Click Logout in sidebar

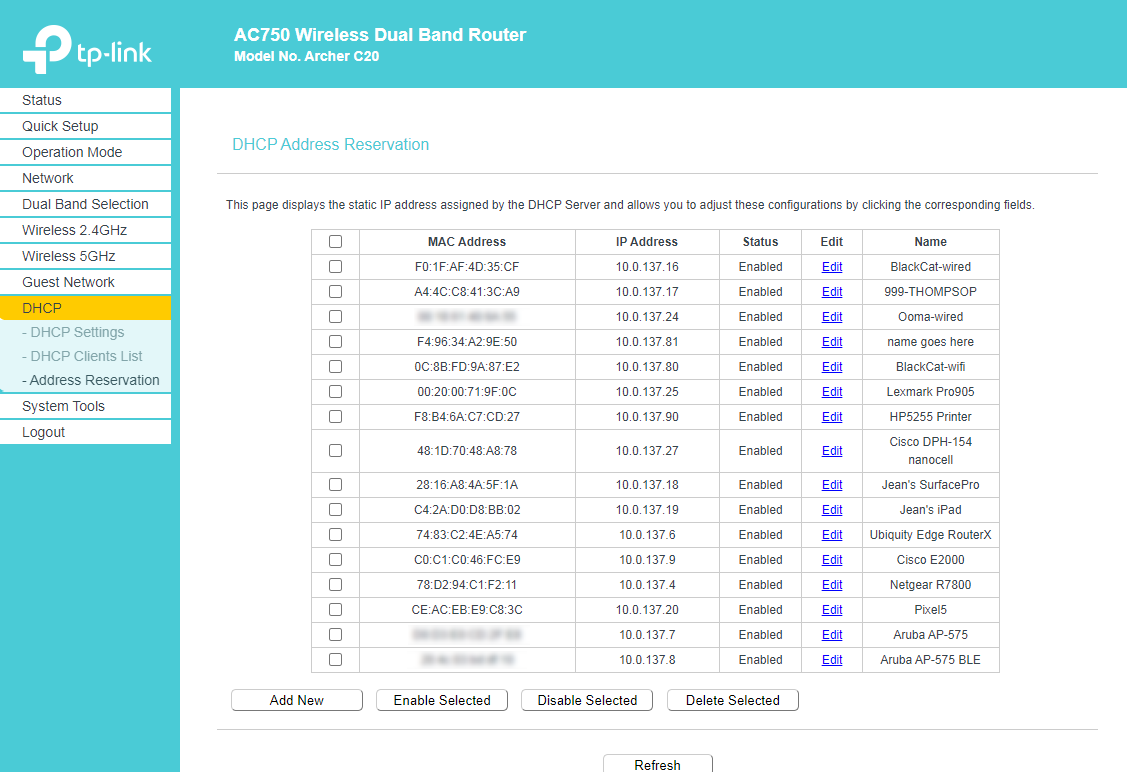pyautogui.click(x=86, y=432)
